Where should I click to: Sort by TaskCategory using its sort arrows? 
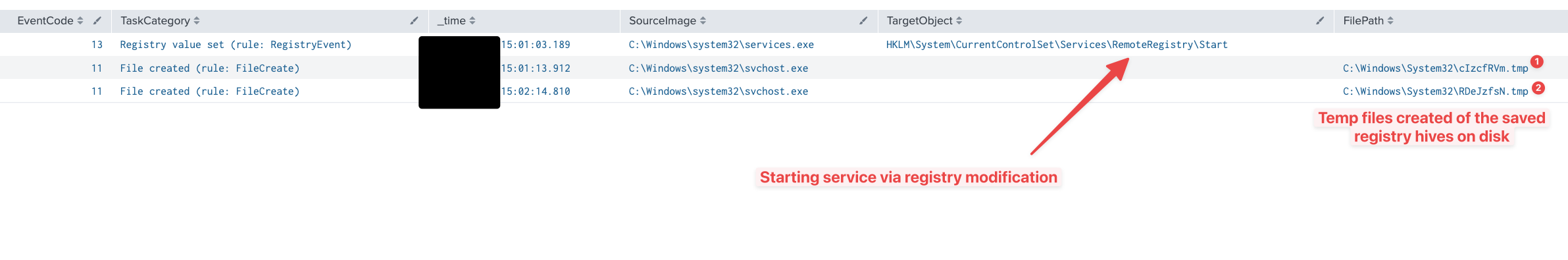tap(197, 20)
